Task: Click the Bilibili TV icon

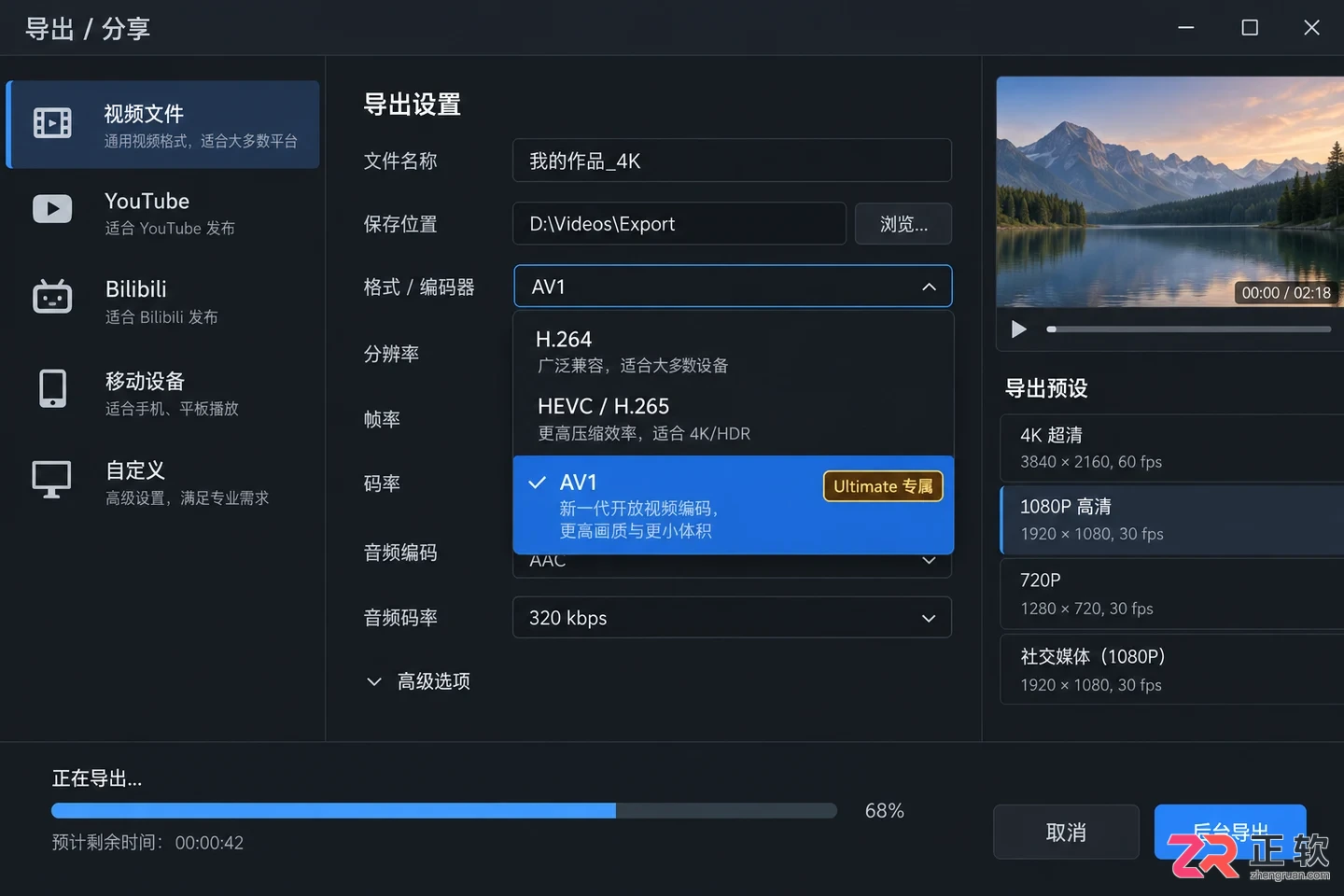Action: [x=52, y=297]
